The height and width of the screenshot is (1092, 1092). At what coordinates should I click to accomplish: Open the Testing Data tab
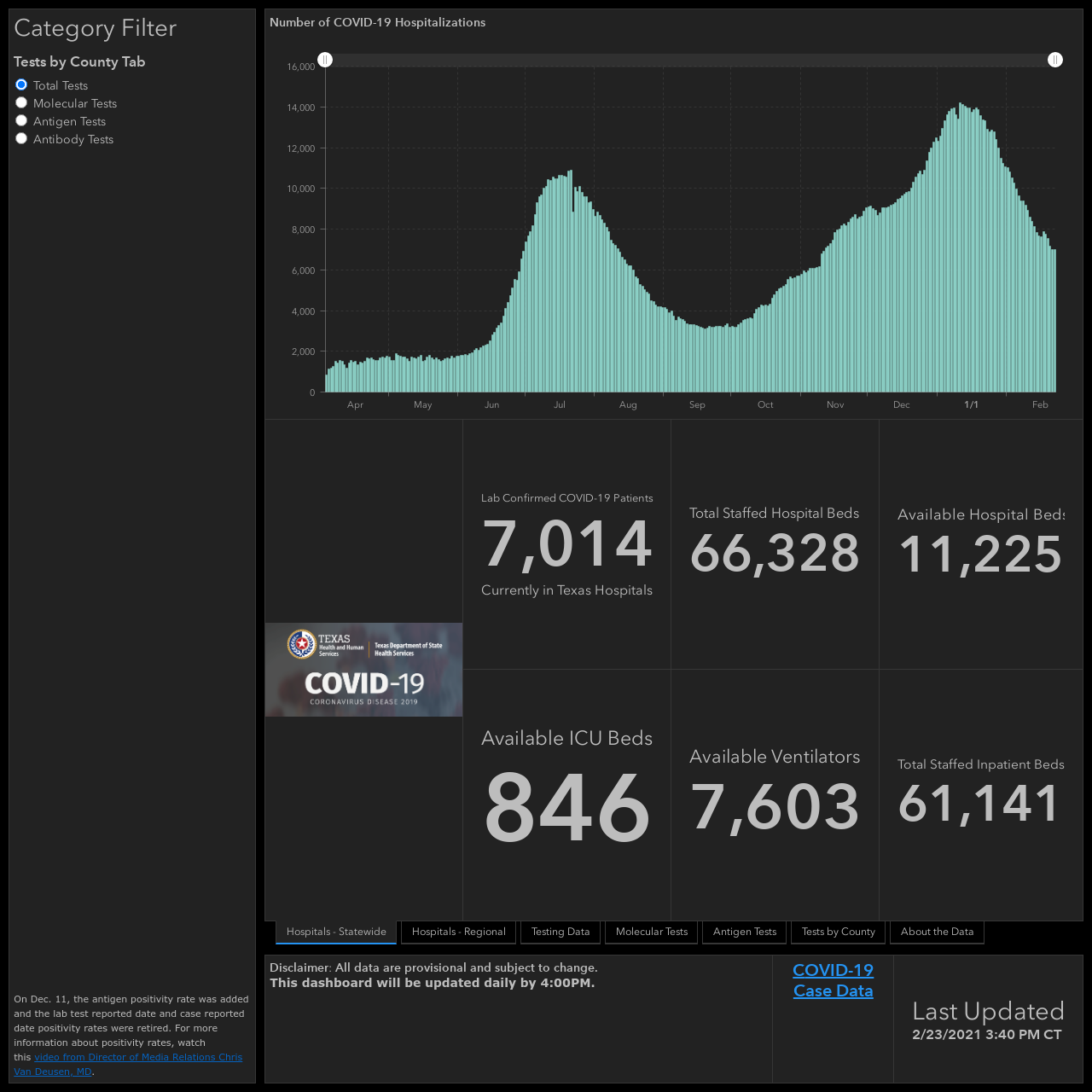[561, 932]
